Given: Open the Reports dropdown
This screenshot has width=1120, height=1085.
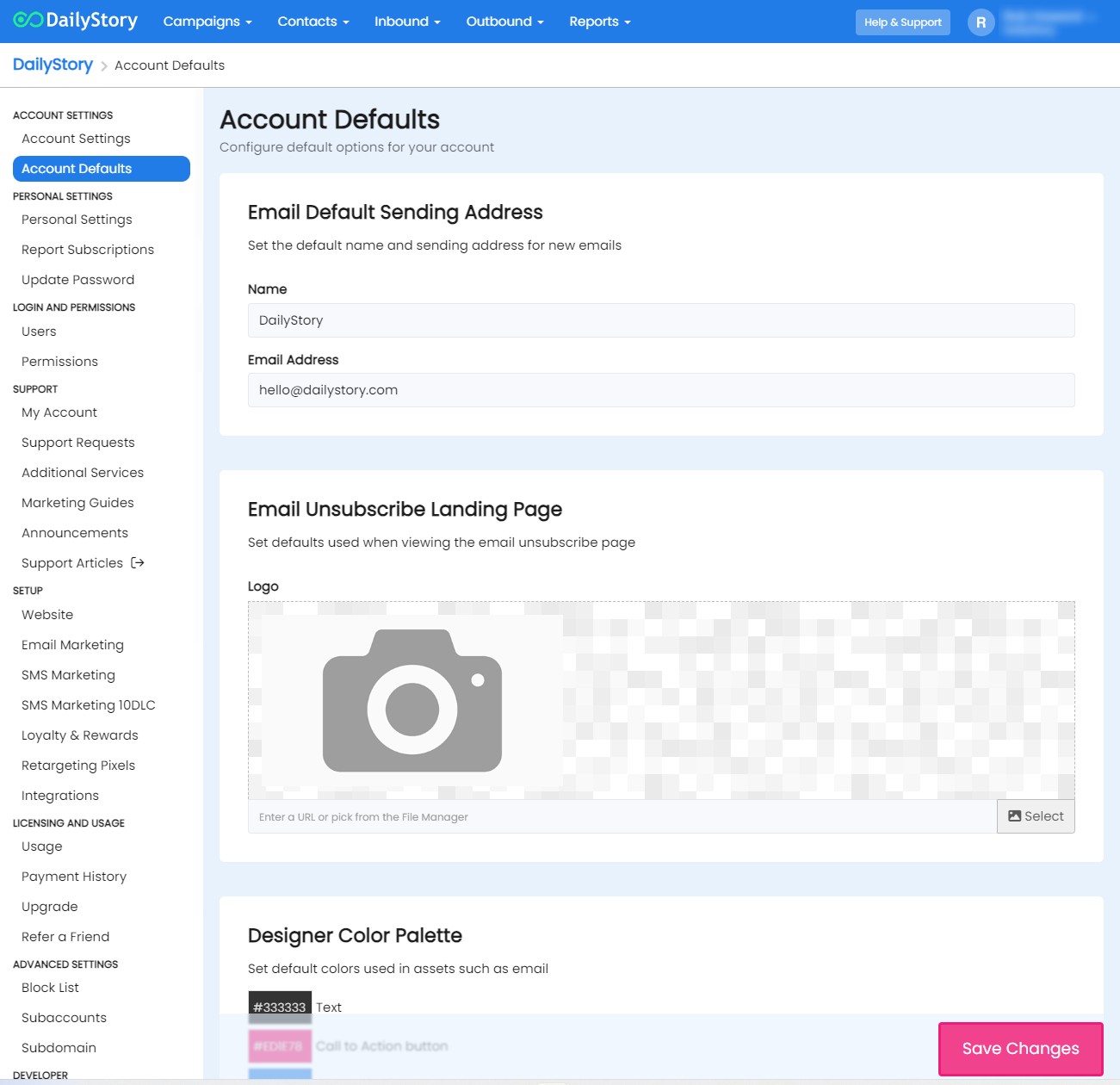Looking at the screenshot, I should click(x=600, y=22).
